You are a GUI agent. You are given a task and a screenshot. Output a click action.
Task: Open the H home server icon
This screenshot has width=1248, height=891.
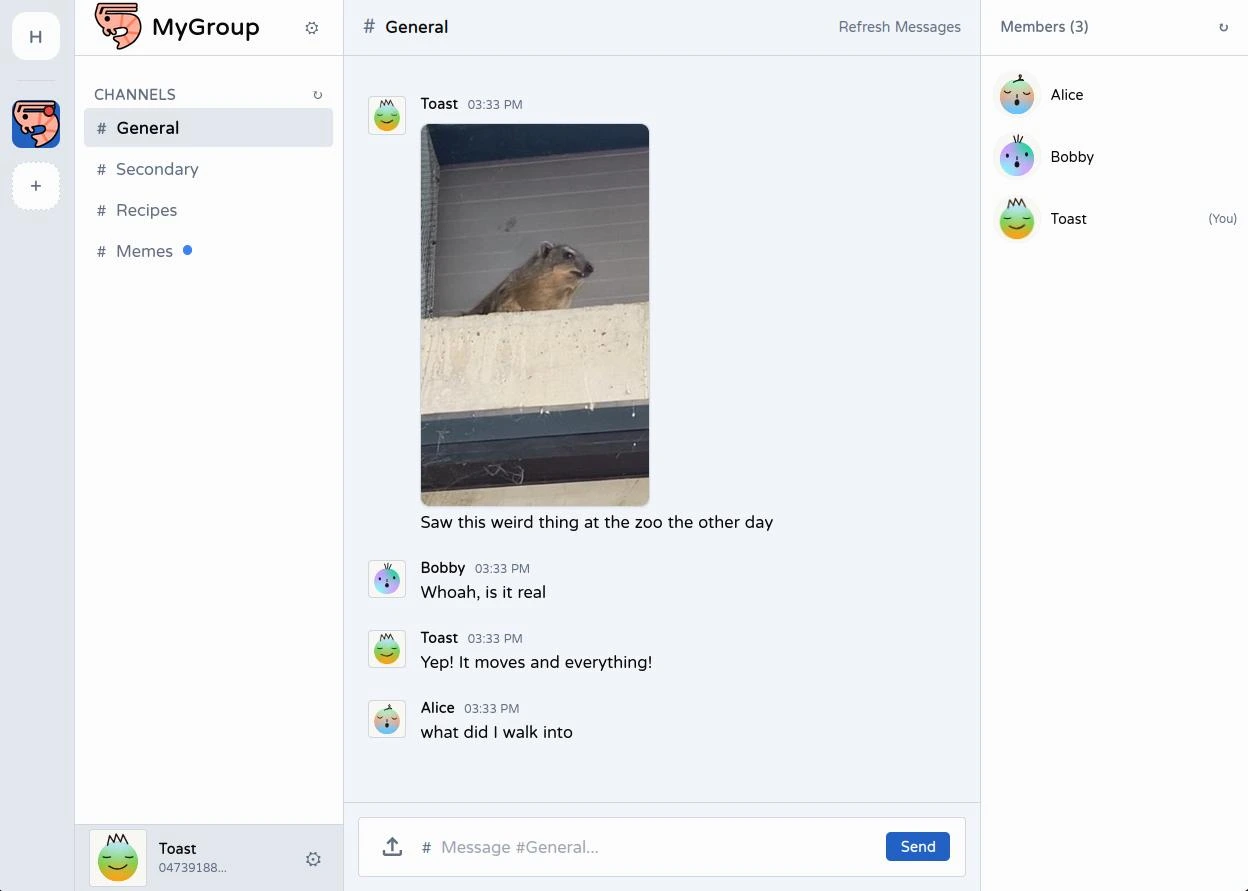(x=36, y=37)
